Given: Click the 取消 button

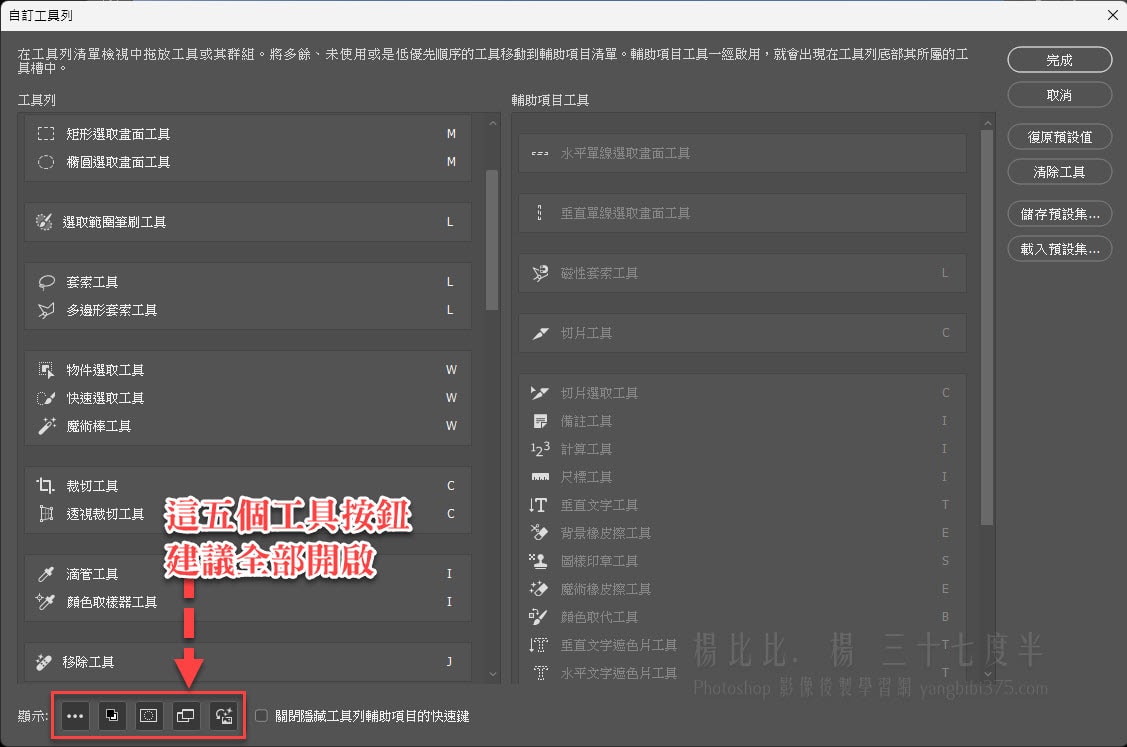Looking at the screenshot, I should [x=1059, y=95].
